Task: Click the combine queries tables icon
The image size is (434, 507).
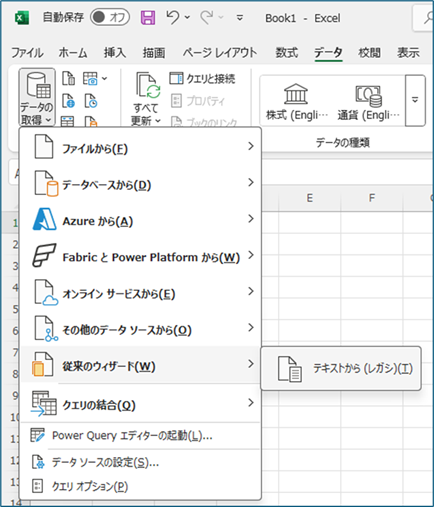Action: tap(44, 403)
